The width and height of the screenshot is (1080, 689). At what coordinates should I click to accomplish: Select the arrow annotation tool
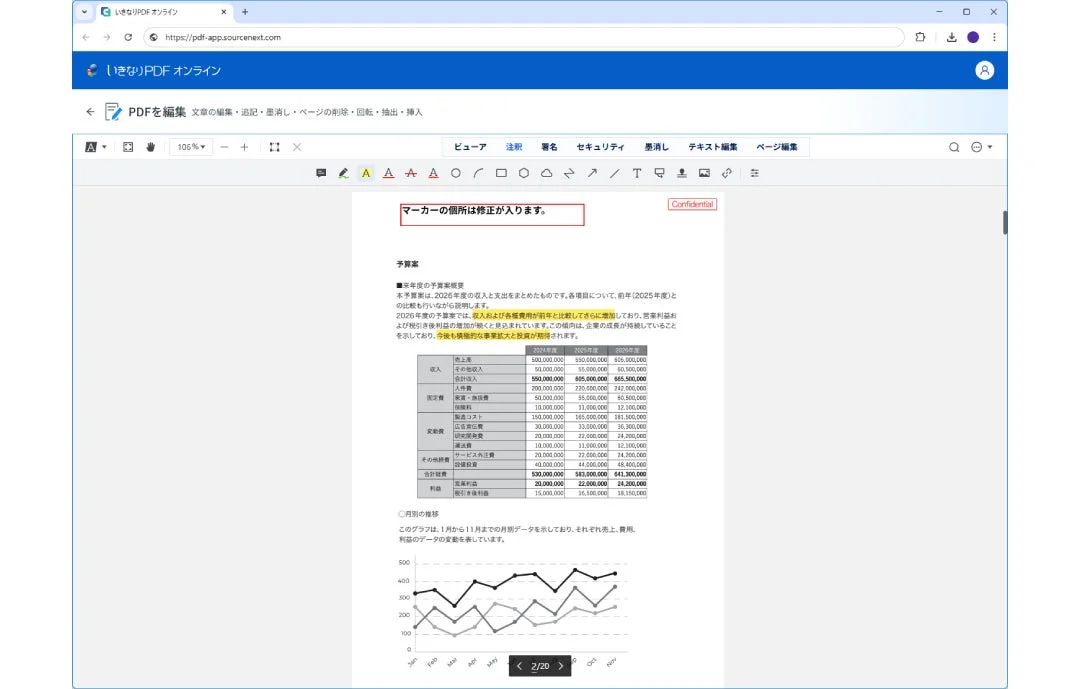pos(593,173)
